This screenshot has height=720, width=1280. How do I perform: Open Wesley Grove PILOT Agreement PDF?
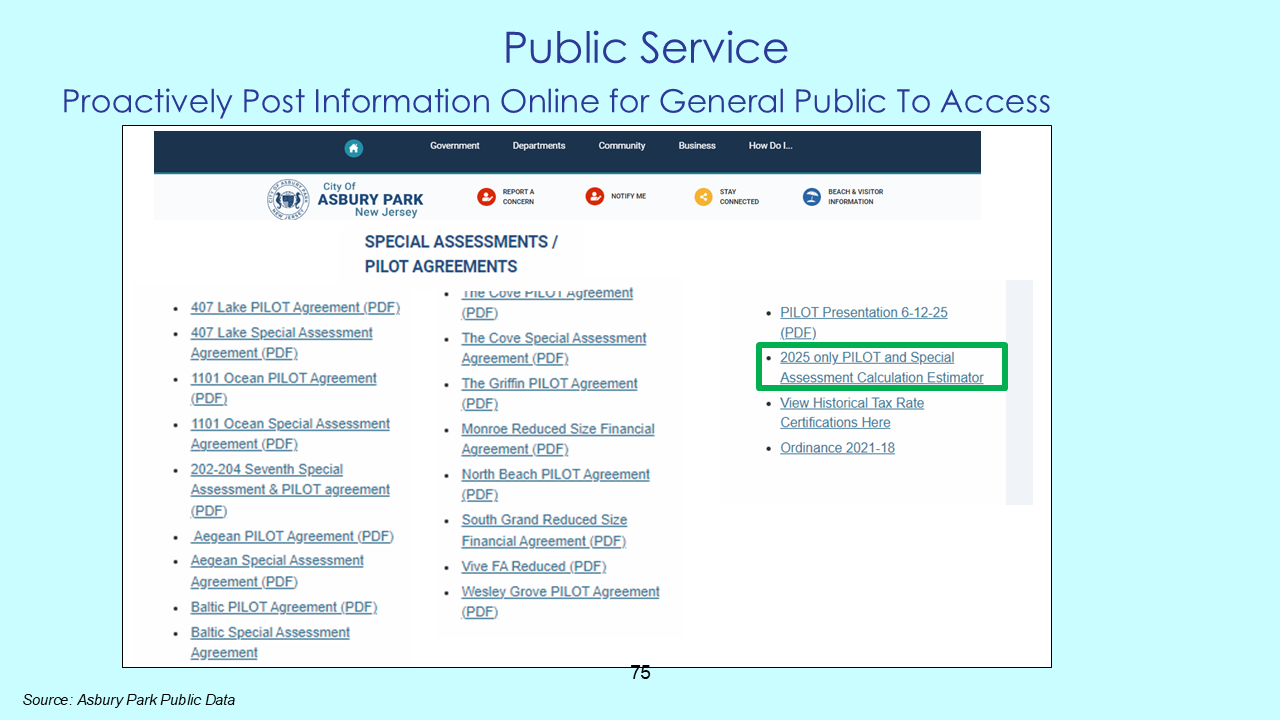point(560,602)
